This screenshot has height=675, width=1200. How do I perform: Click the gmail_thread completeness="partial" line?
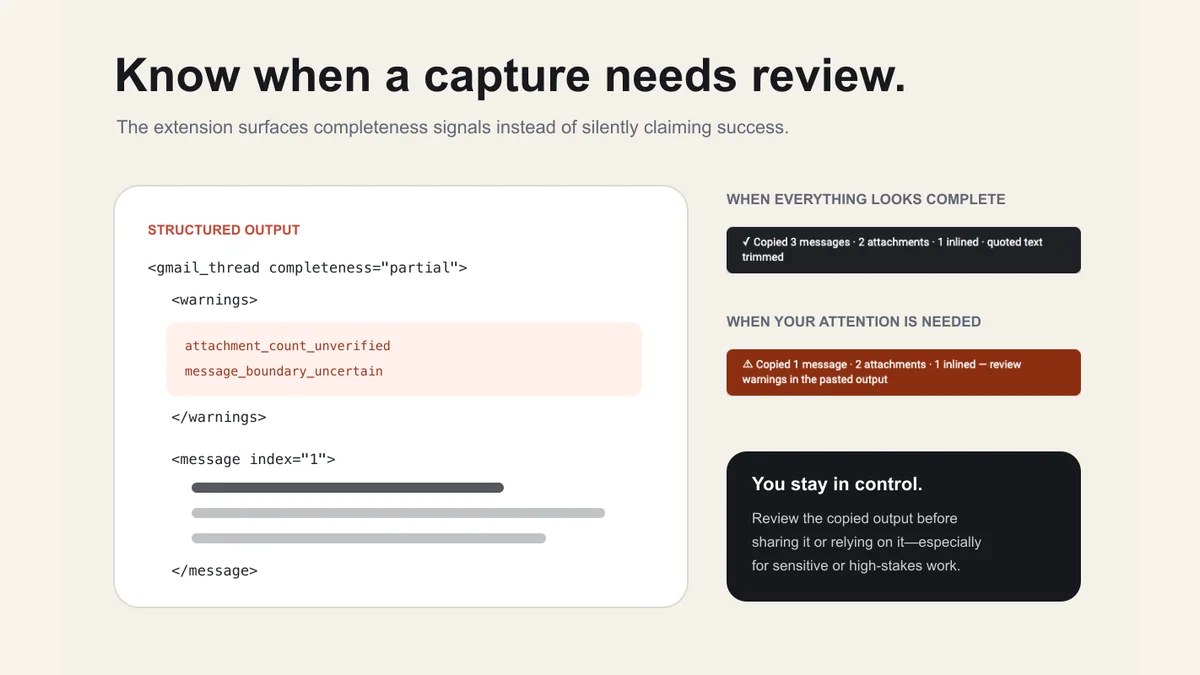(307, 268)
